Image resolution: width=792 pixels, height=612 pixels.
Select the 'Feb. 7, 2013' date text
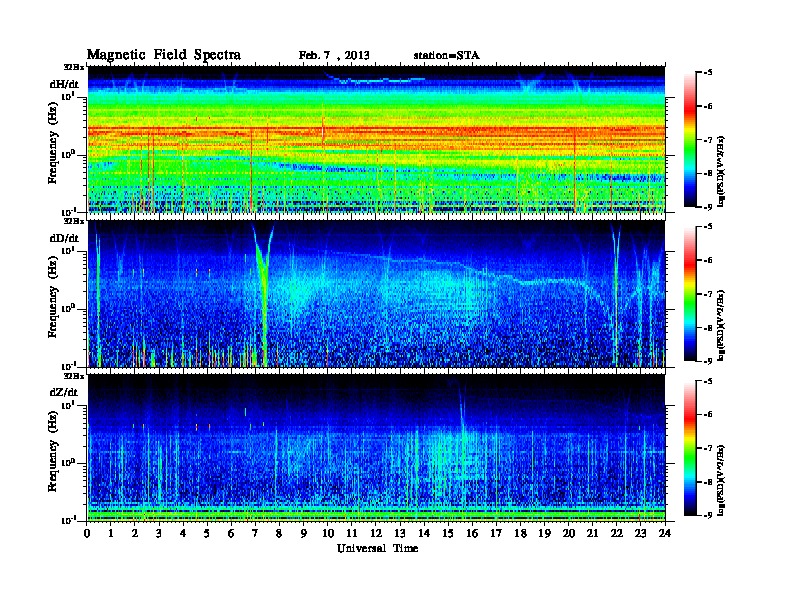[334, 56]
